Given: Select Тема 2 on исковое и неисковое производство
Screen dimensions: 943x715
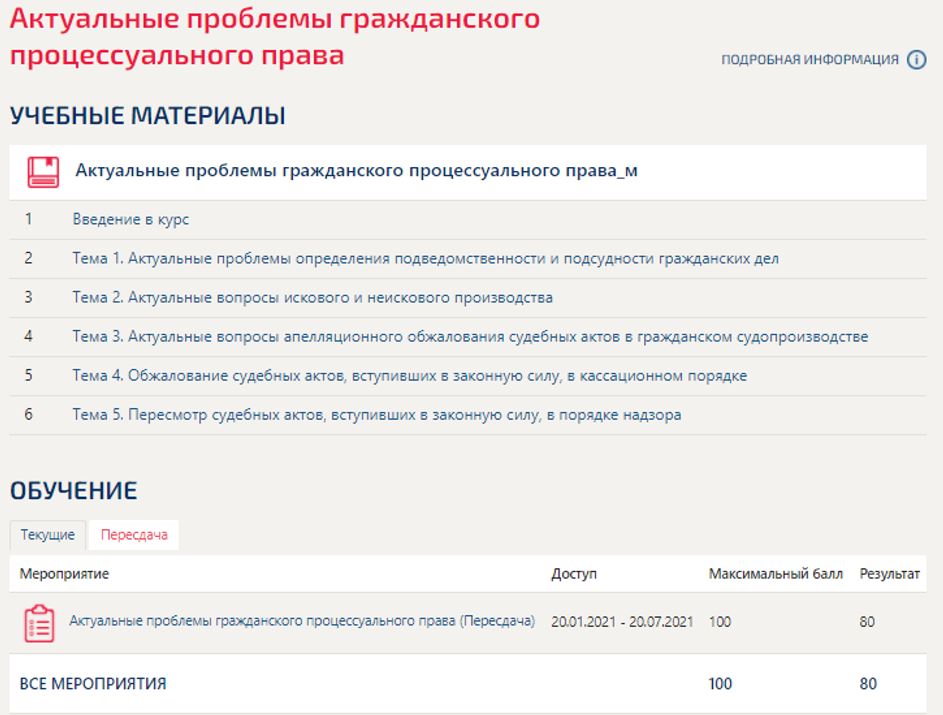Looking at the screenshot, I should click(312, 297).
